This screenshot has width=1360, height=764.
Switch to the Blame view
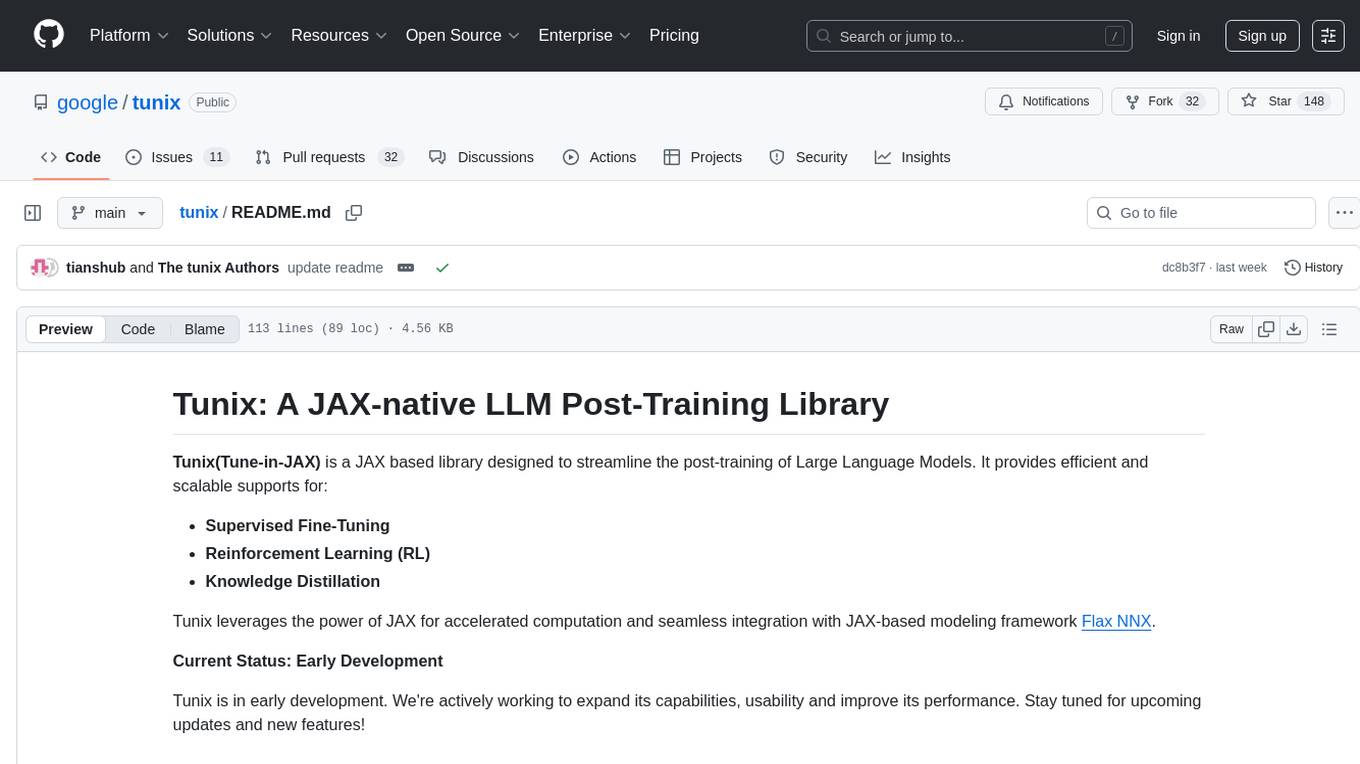coord(205,329)
